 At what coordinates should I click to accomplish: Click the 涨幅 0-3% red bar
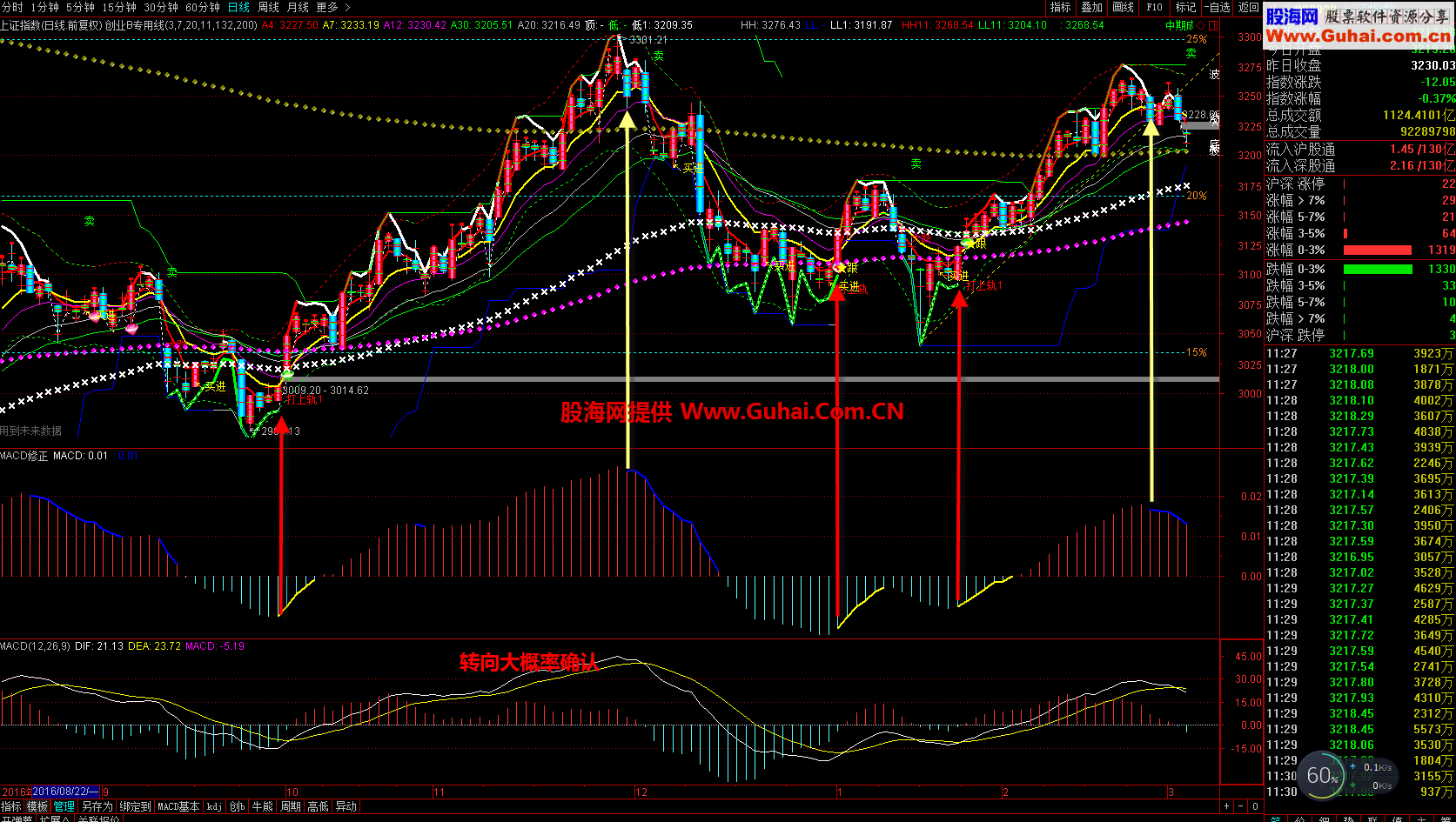1378,251
